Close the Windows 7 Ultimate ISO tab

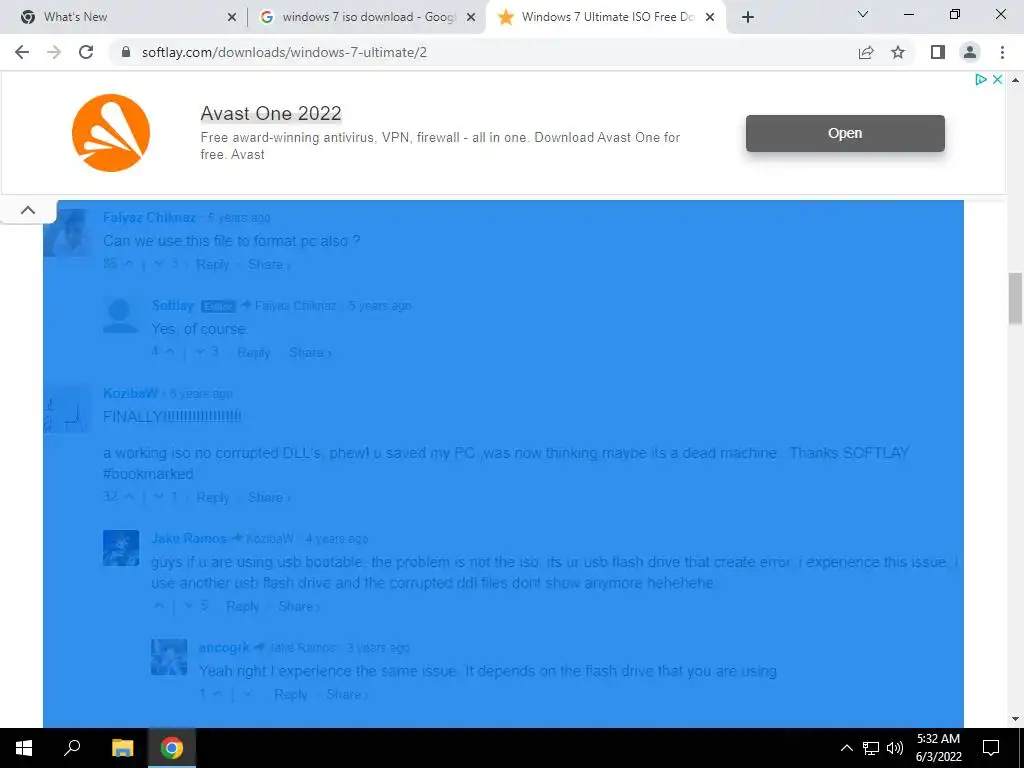click(x=710, y=17)
